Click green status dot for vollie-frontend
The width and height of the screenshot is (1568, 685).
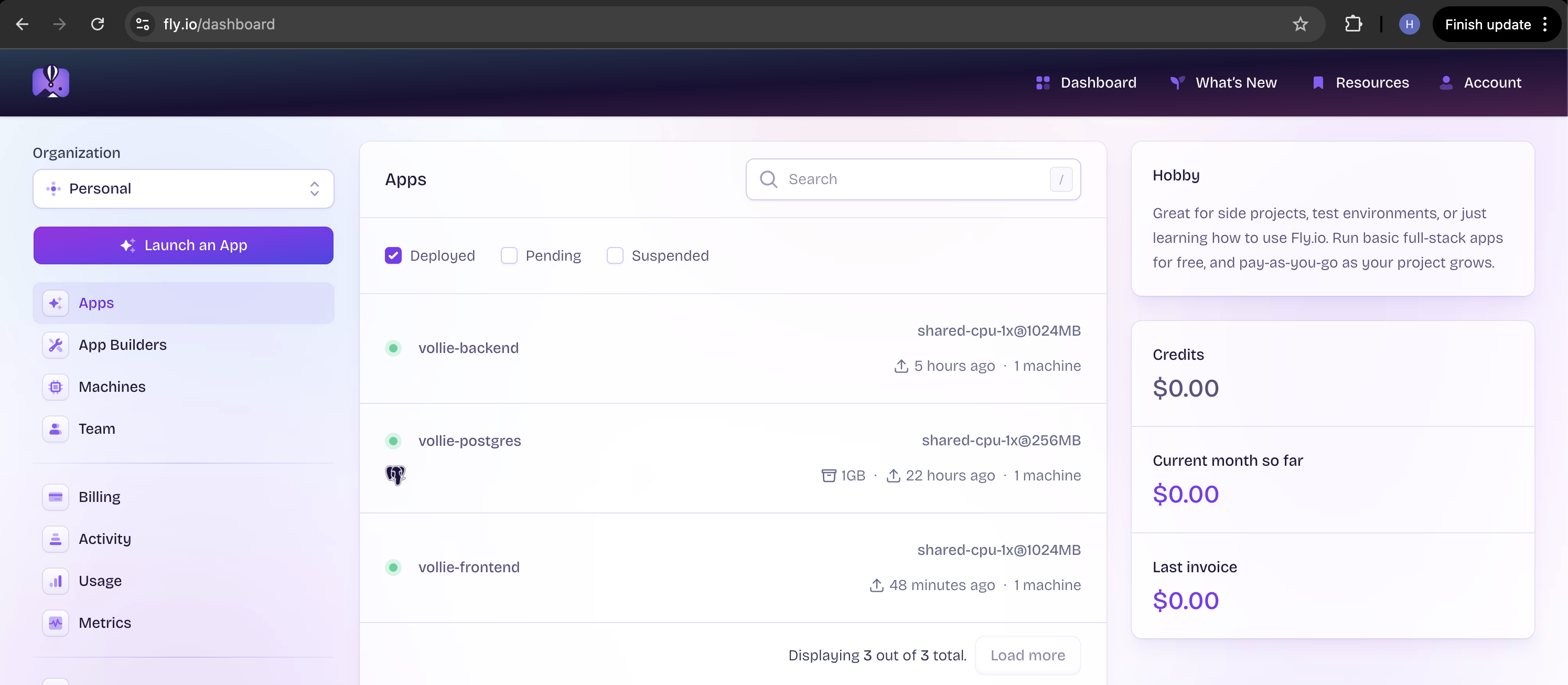393,568
